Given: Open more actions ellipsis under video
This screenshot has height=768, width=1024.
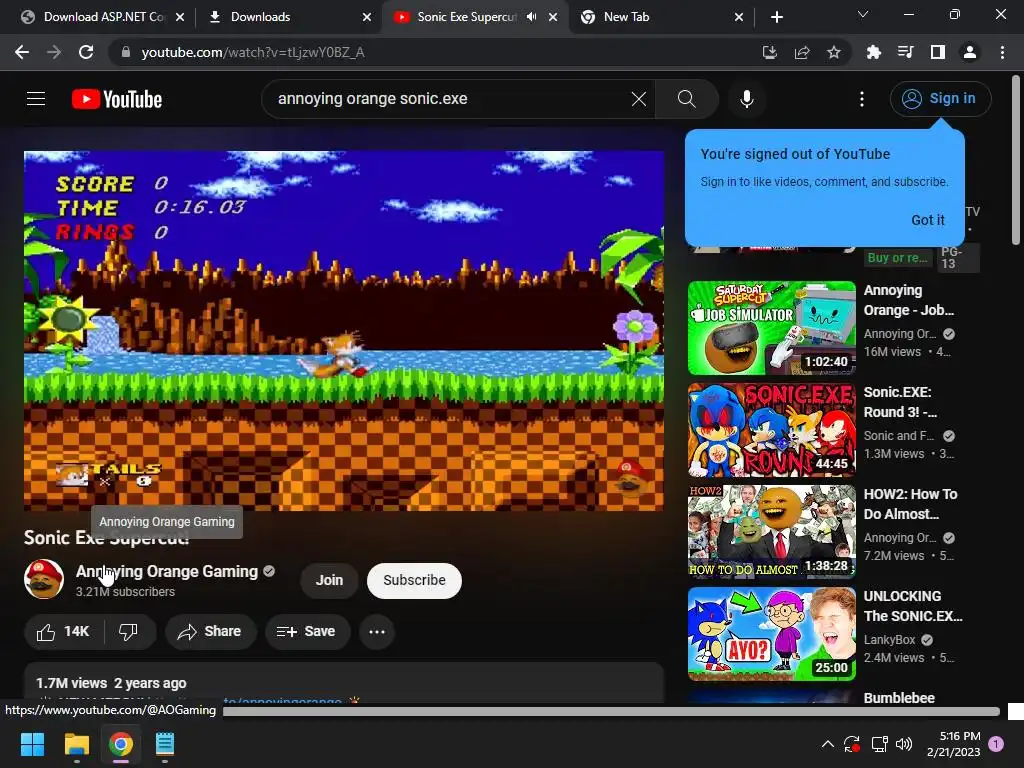Looking at the screenshot, I should [377, 632].
